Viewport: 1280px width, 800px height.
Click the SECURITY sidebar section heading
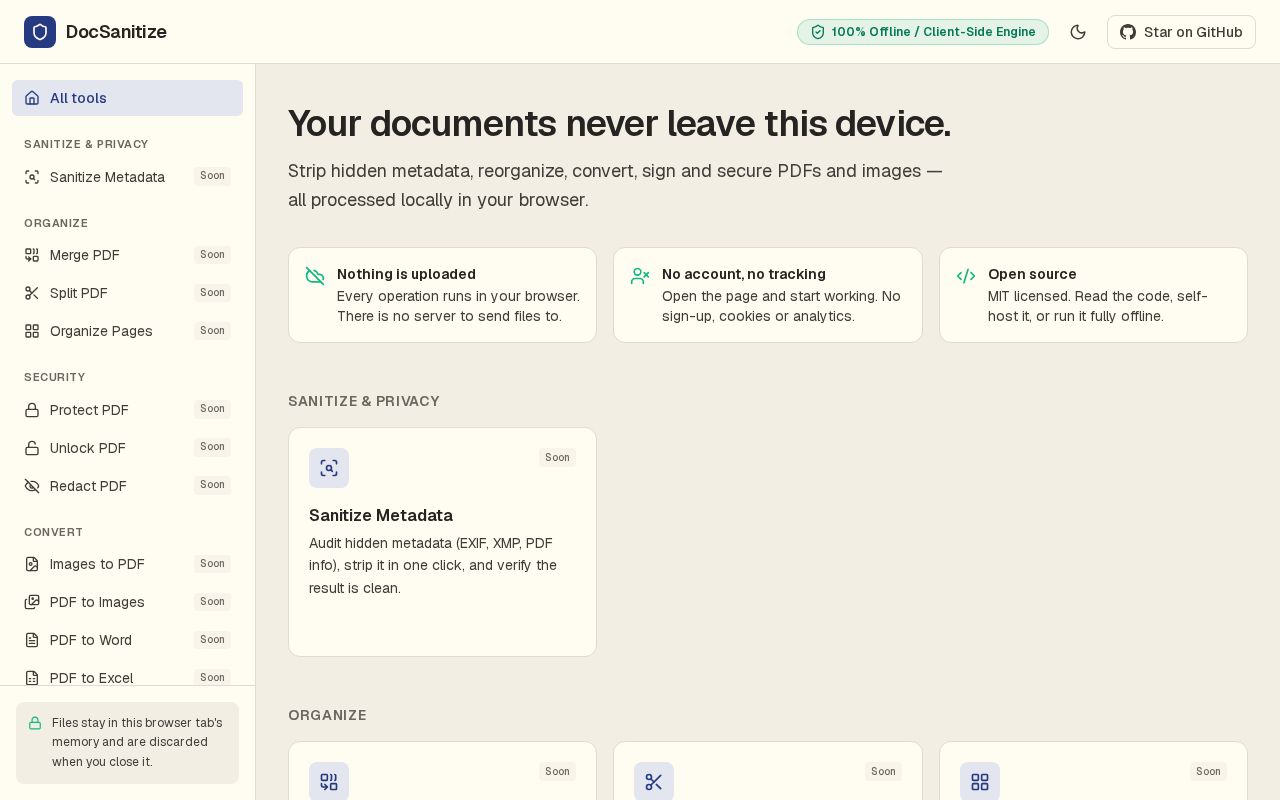(55, 377)
